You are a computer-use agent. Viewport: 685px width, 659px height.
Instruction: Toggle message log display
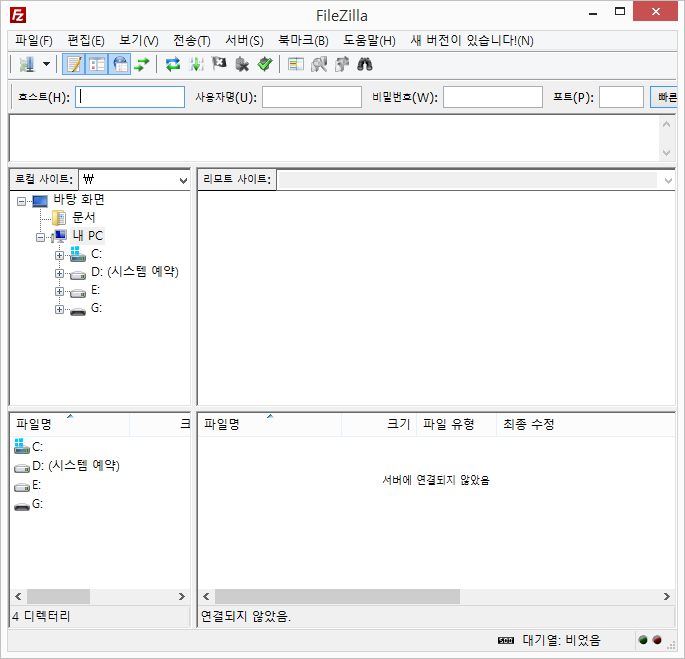(73, 65)
